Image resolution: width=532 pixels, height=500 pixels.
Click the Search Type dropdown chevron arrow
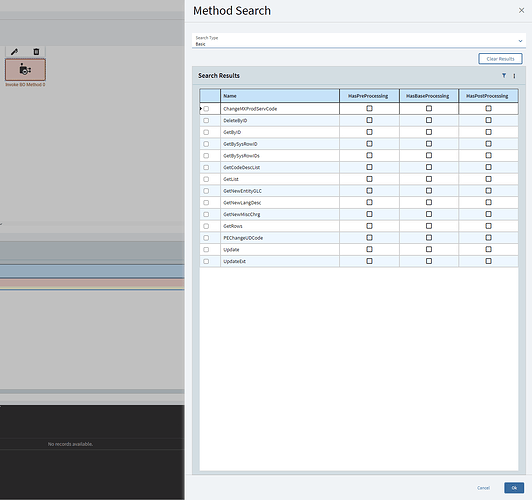(520, 41)
